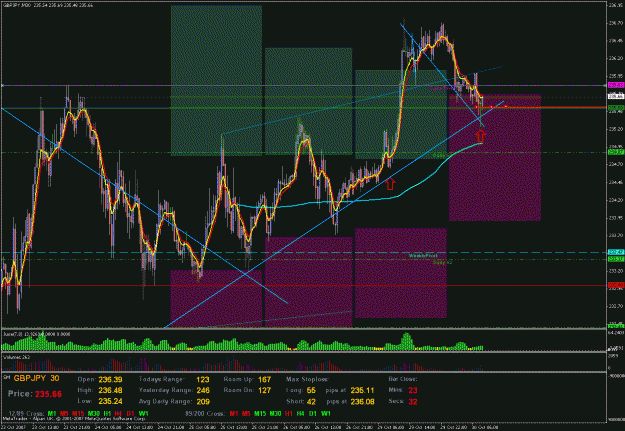Click H4 in the 89/200 Cross row

(x=301, y=414)
